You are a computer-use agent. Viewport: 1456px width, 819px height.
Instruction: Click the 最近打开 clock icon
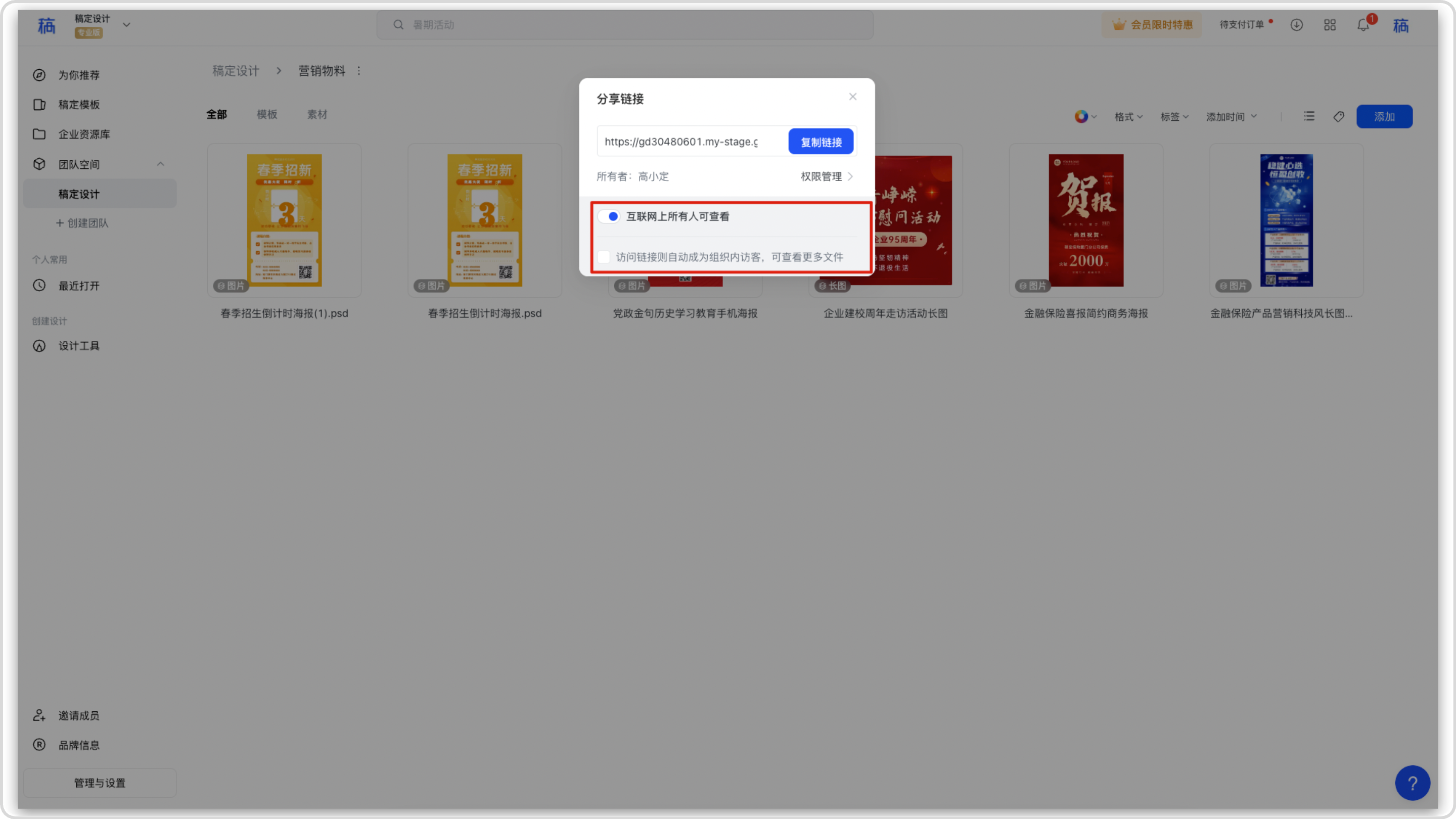pos(39,286)
